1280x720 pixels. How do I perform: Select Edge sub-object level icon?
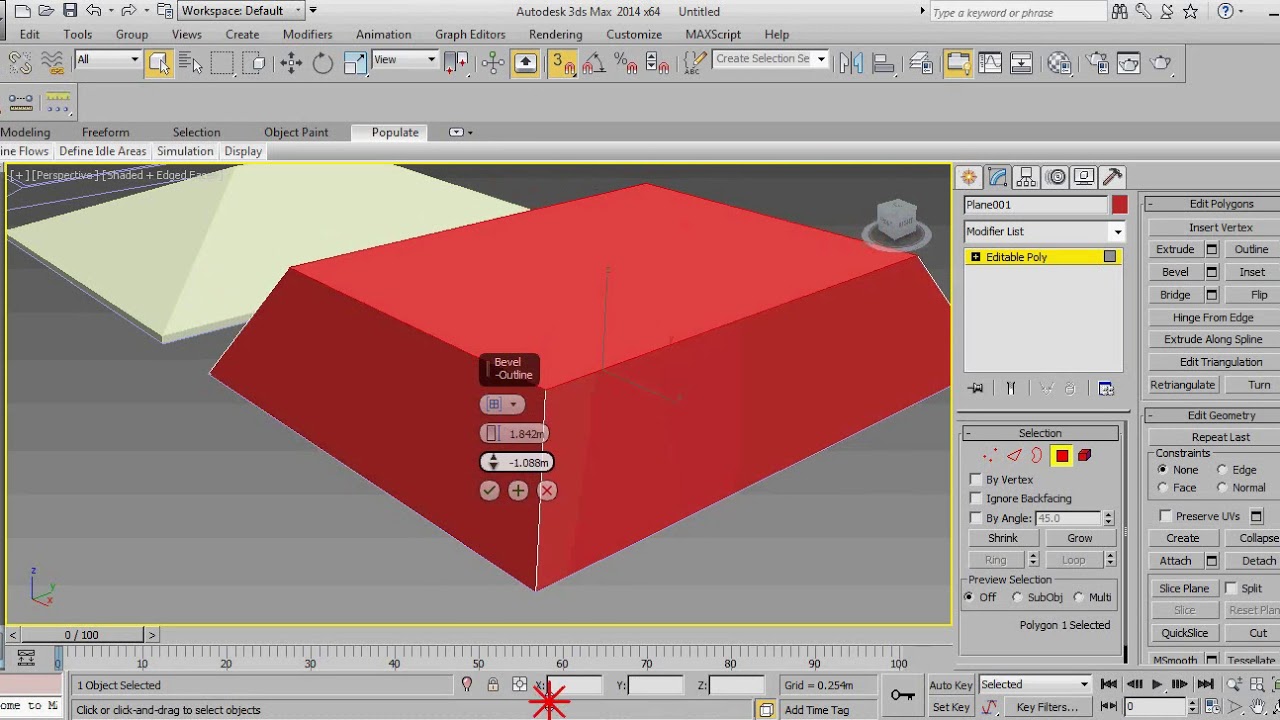1014,456
